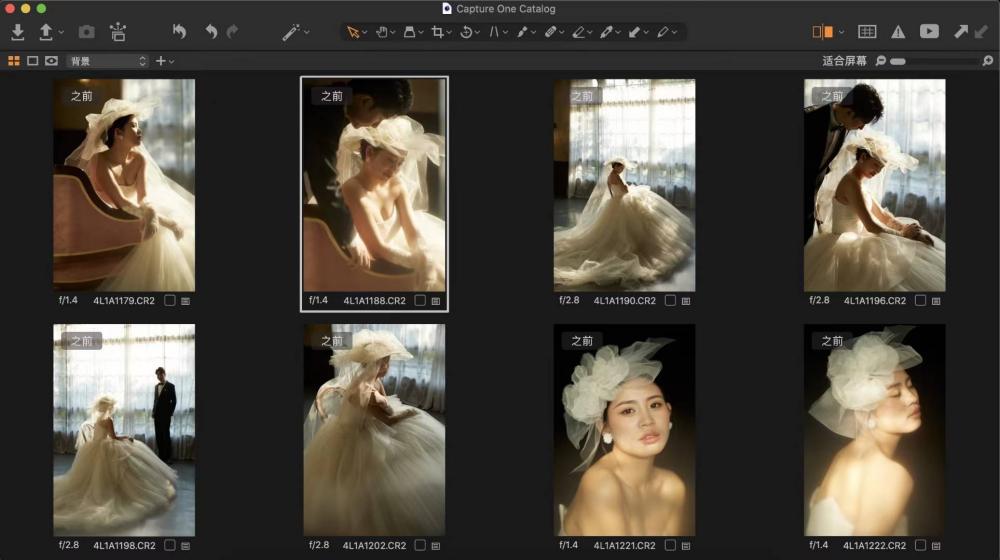Click the Undo arrow icon
Viewport: 1000px width, 560px height.
pos(210,32)
